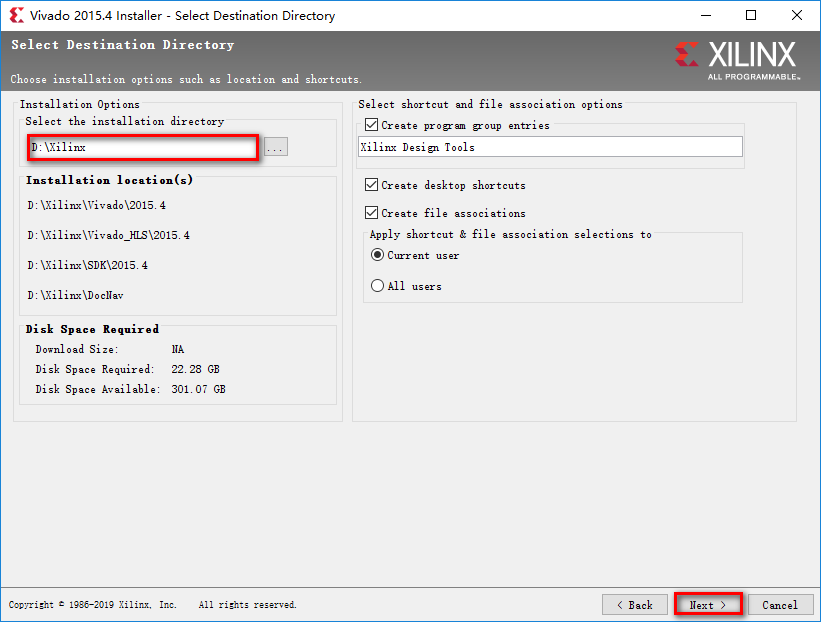Toggle Create desktop shortcuts checkbox
The image size is (821, 622).
[371, 185]
